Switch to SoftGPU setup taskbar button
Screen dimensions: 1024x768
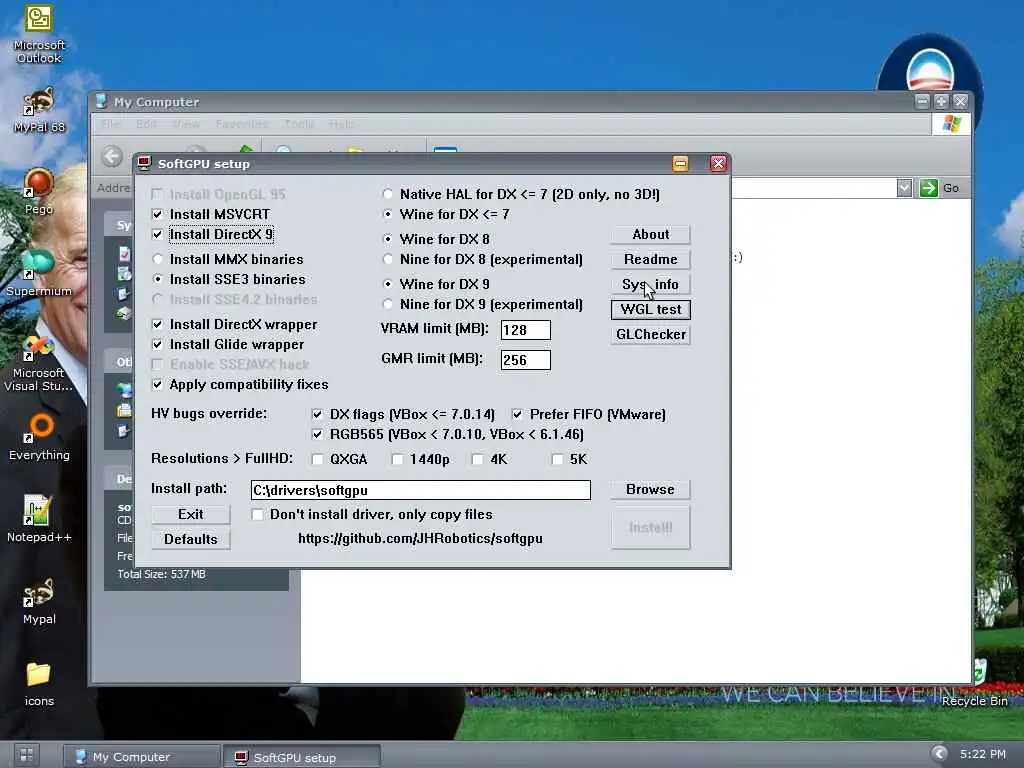[302, 757]
